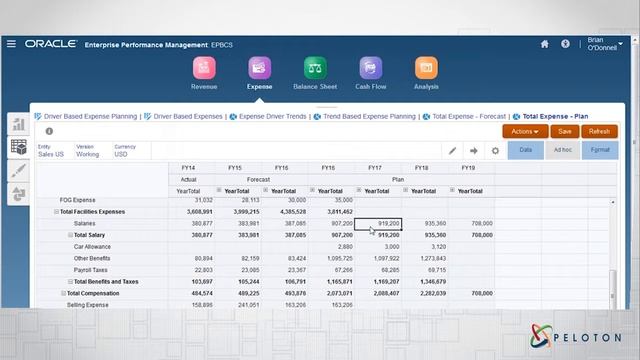This screenshot has width=640, height=360.
Task: Collapse the Total Compensation row
Action: [x=63, y=293]
